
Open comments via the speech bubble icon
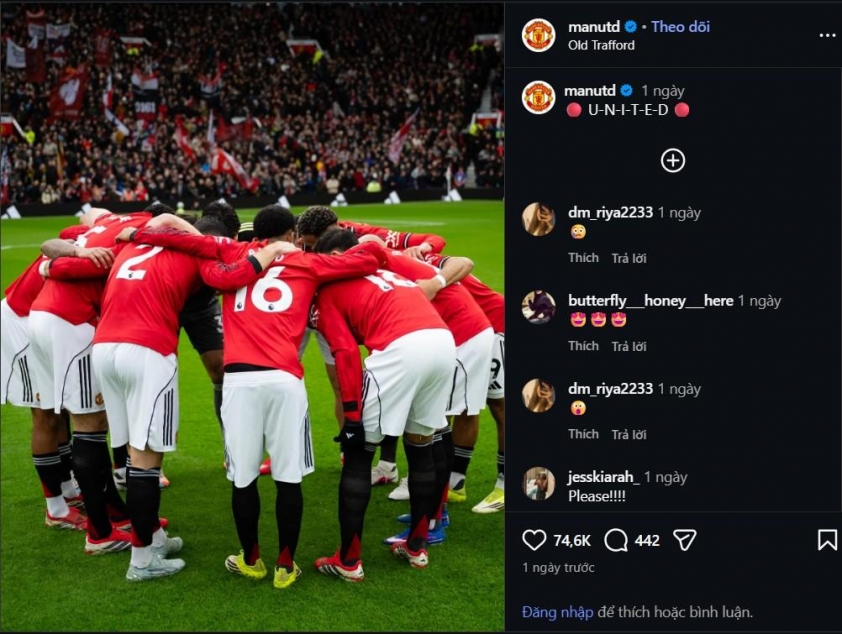point(615,540)
